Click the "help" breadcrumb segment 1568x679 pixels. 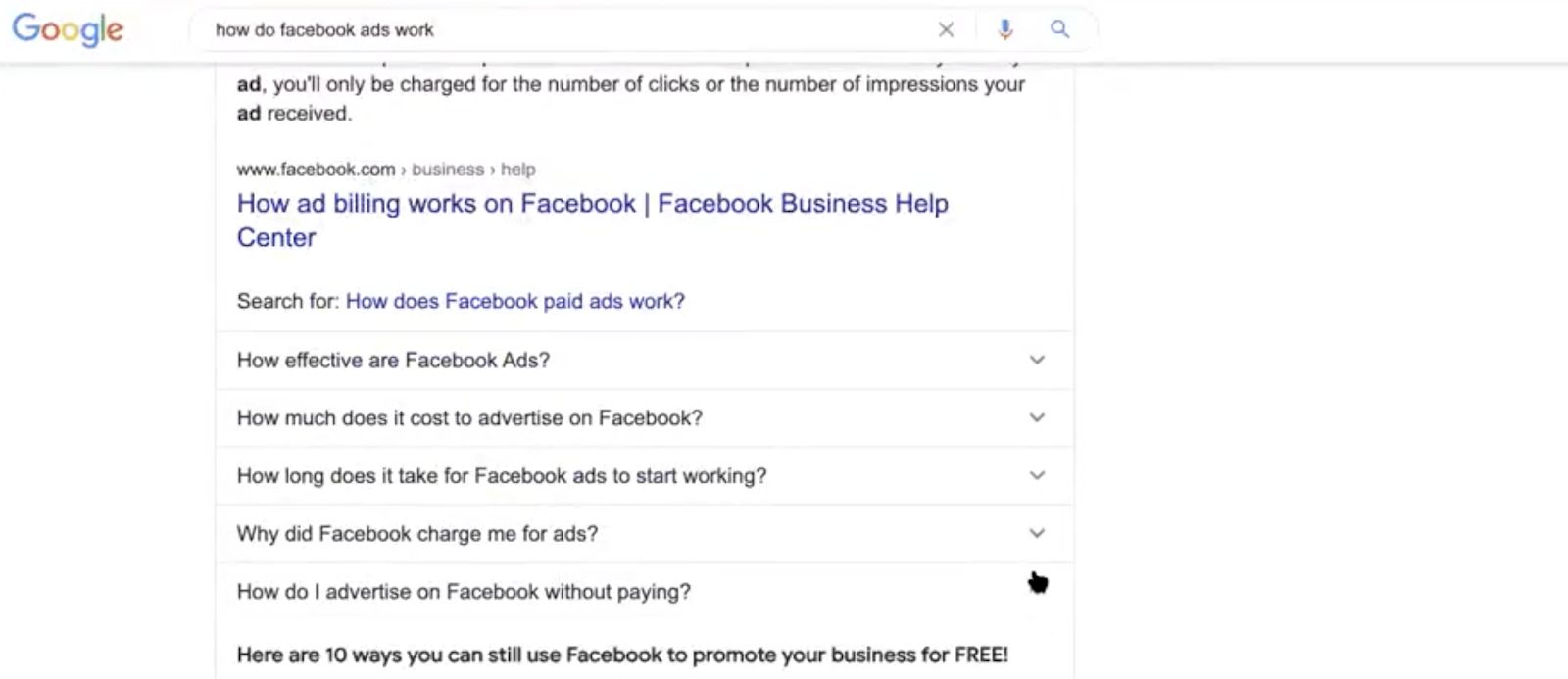point(517,170)
